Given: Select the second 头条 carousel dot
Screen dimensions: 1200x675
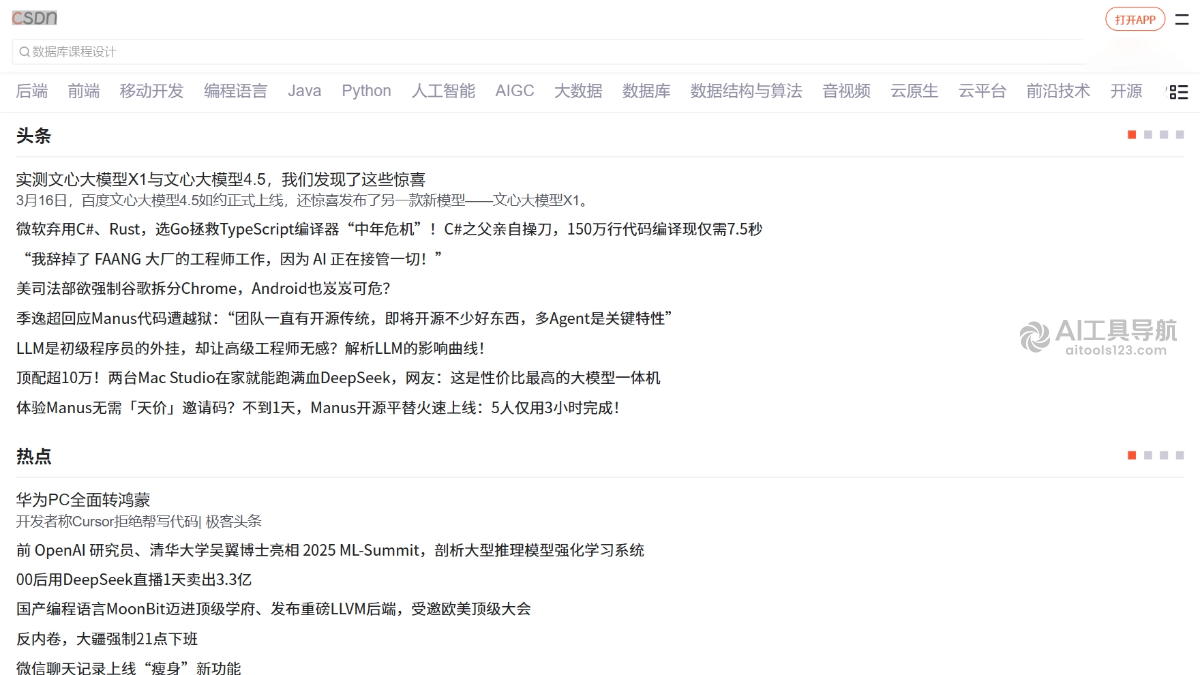Looking at the screenshot, I should click(x=1148, y=134).
